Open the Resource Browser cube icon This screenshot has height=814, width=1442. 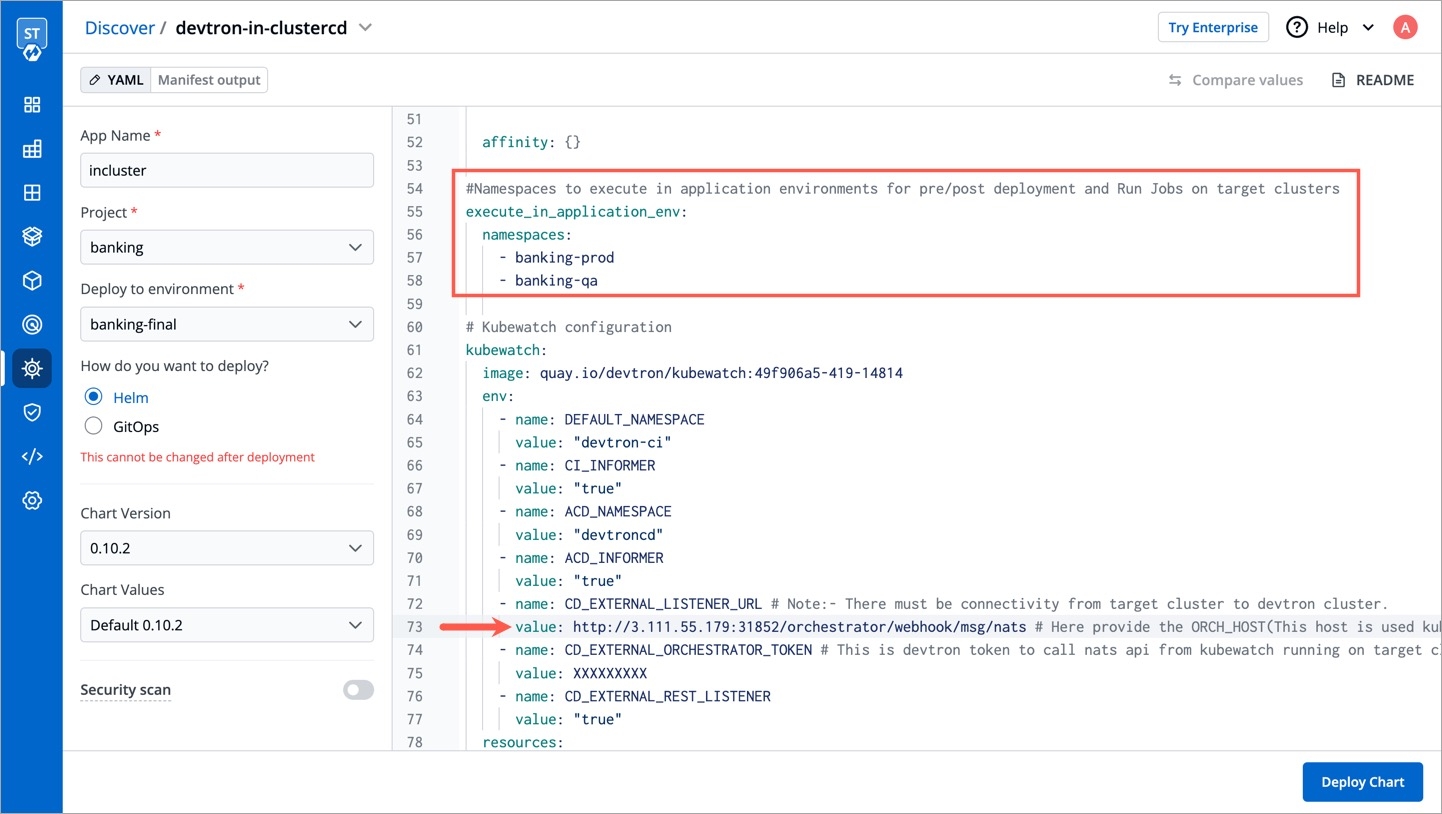click(32, 281)
